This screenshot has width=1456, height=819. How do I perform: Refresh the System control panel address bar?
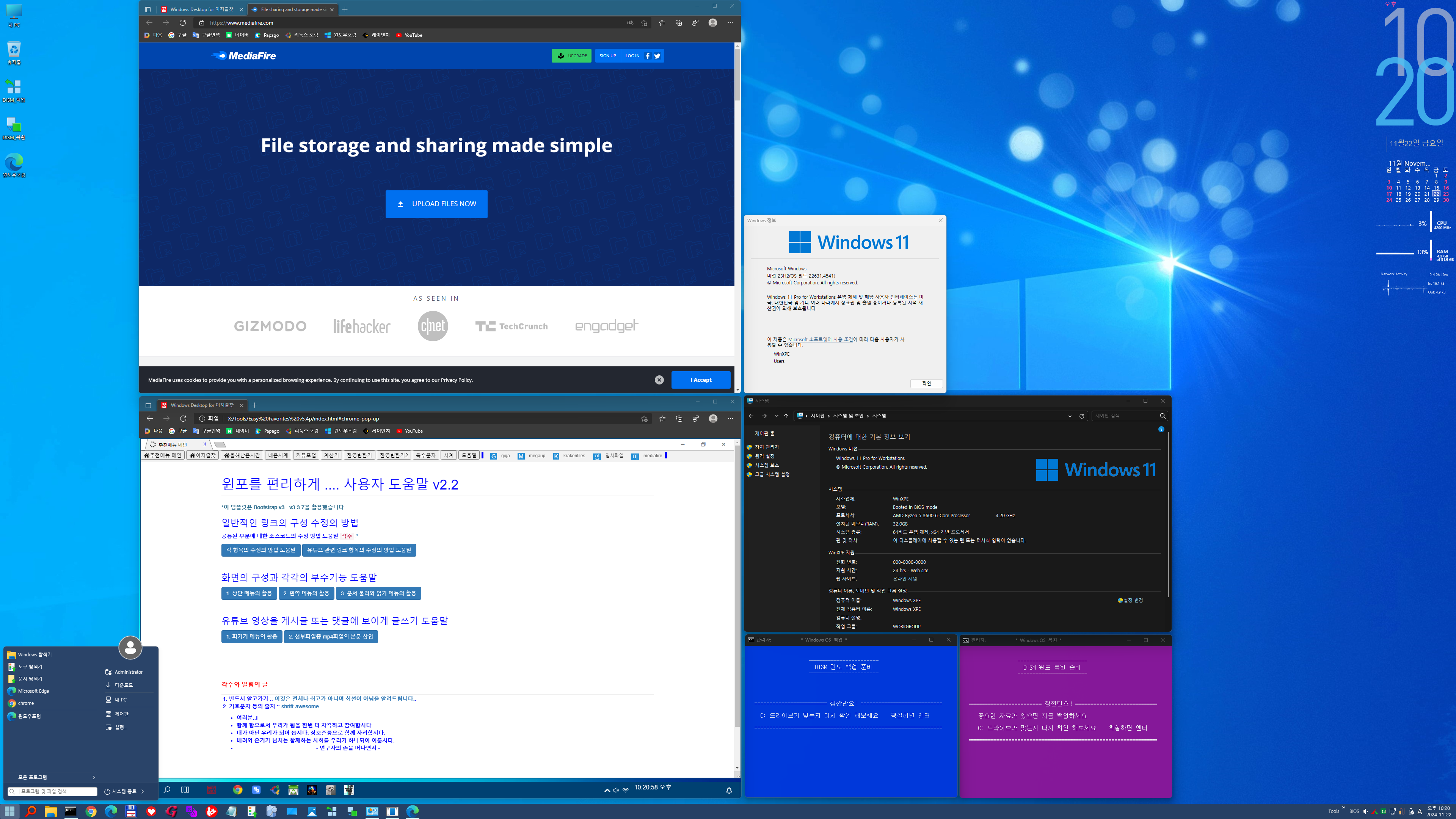(x=1082, y=416)
